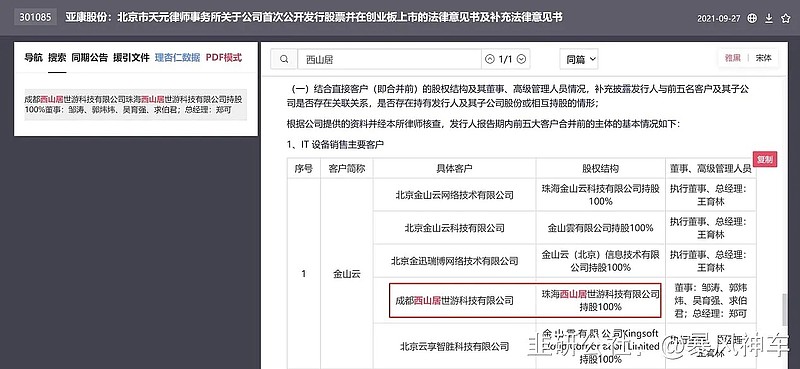Click column header 序号
Viewport: 800px width, 369px height.
tap(304, 168)
